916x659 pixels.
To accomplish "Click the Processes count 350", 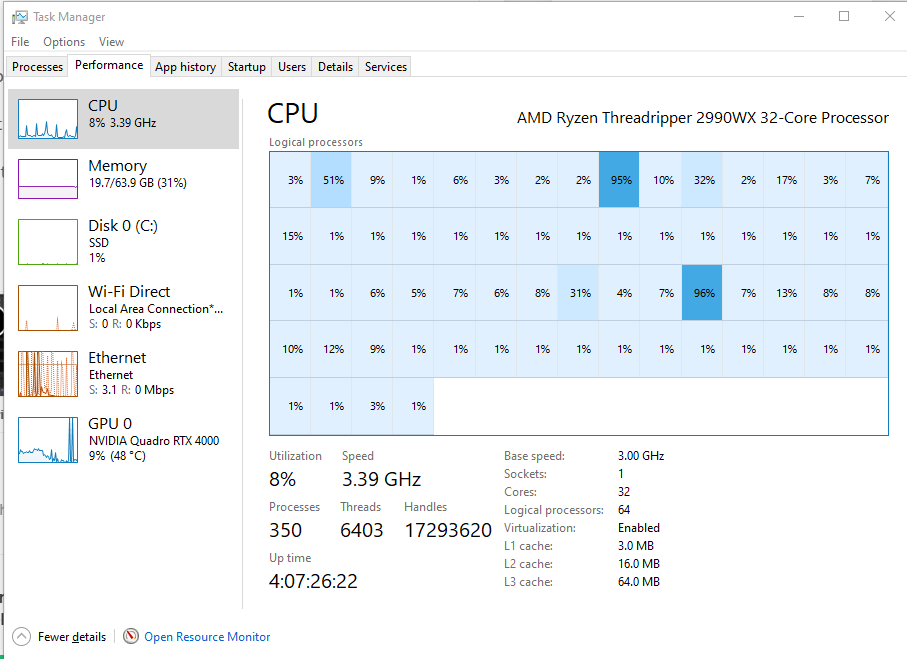I will (286, 530).
